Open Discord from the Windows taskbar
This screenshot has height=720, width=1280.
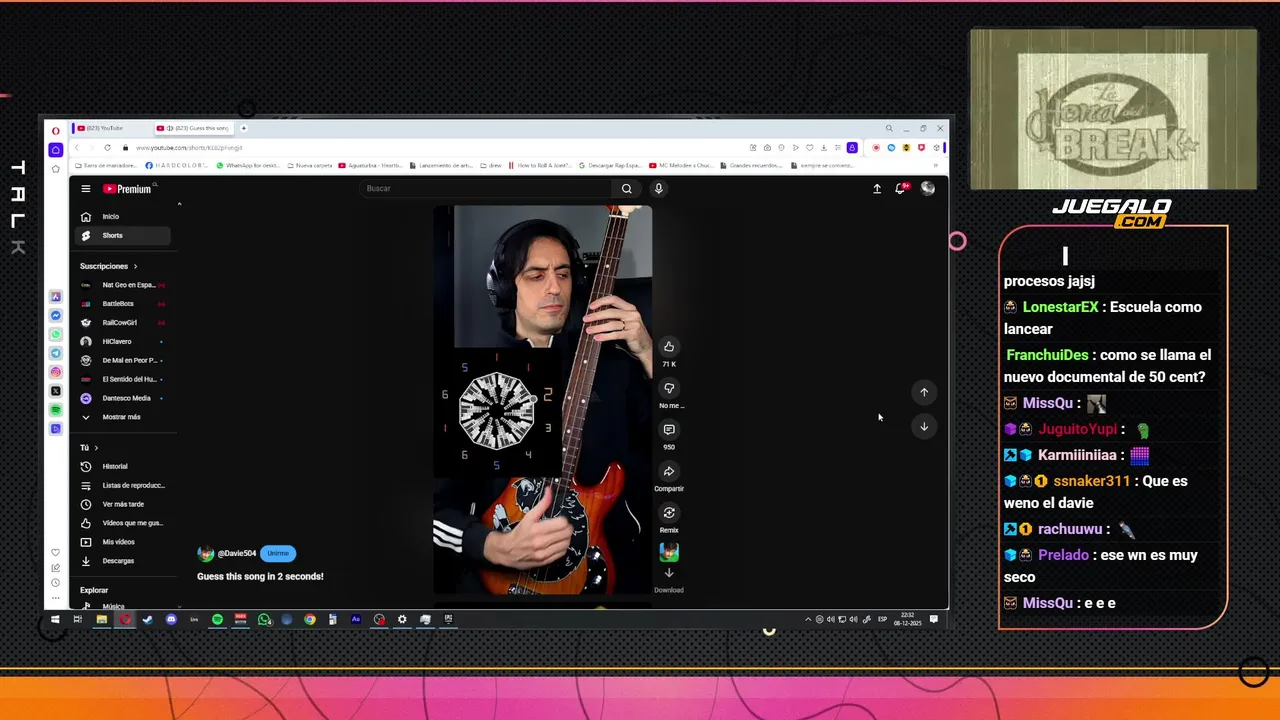171,620
